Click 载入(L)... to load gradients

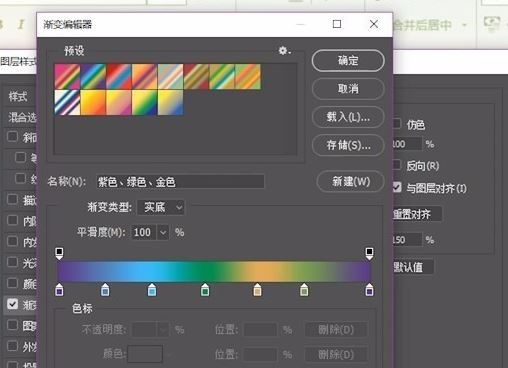pos(348,117)
